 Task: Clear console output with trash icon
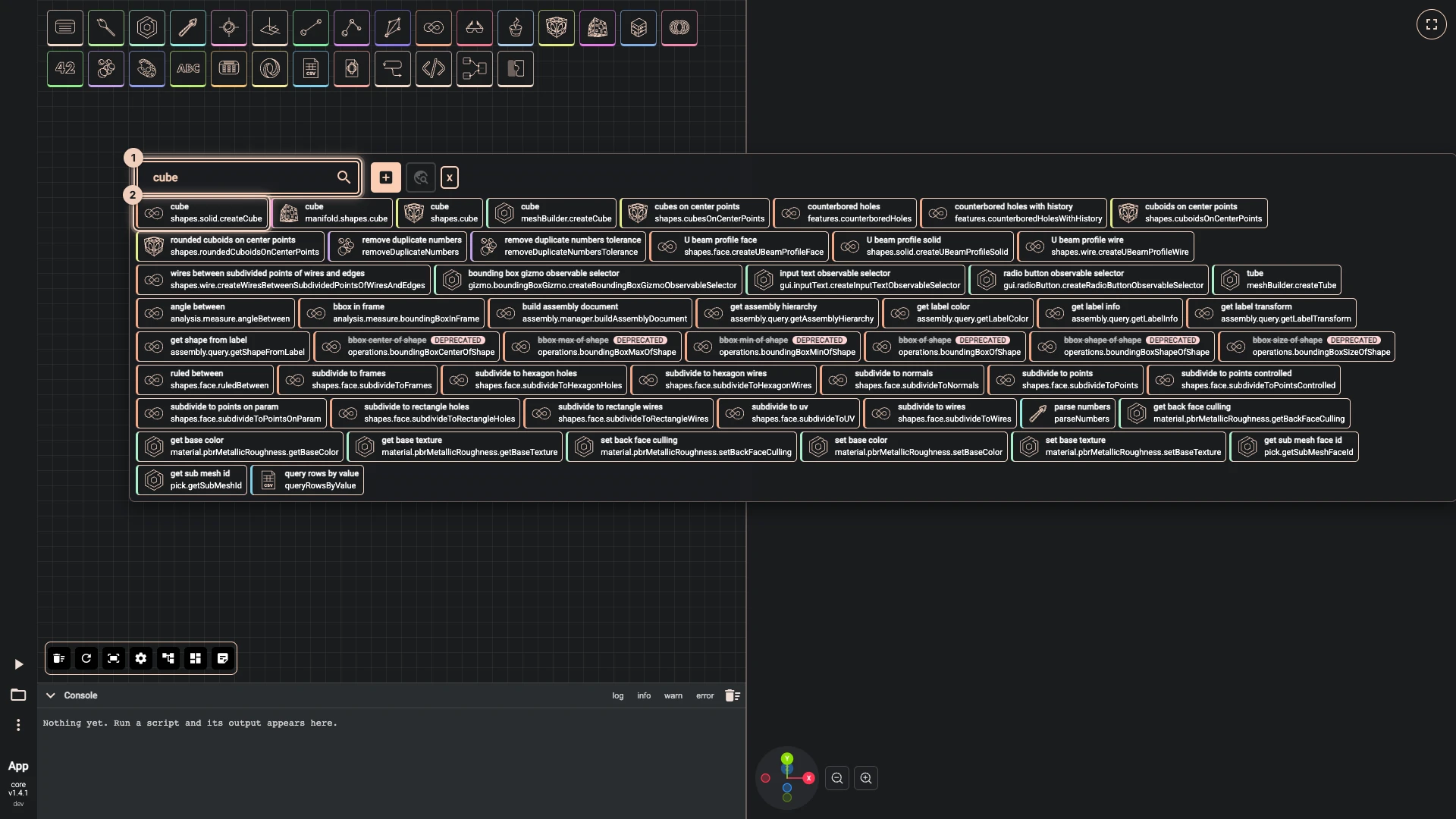coord(733,695)
